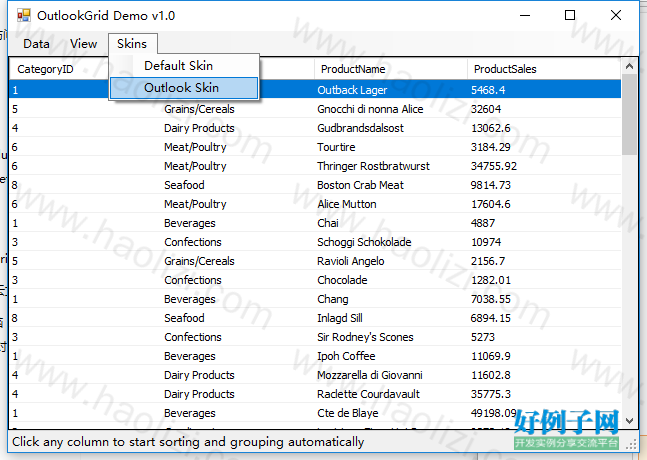Click Beverages in the Chai row
The image size is (647, 460).
189,223
